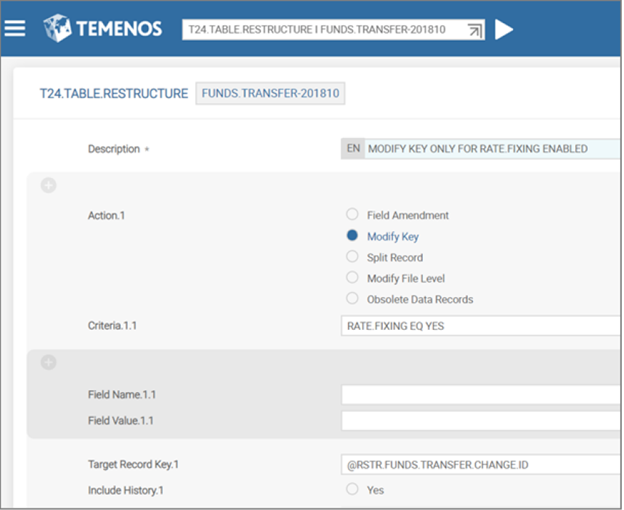This screenshot has height=510, width=624.
Task: Select Obsolete Data Records radio button
Action: (352, 299)
